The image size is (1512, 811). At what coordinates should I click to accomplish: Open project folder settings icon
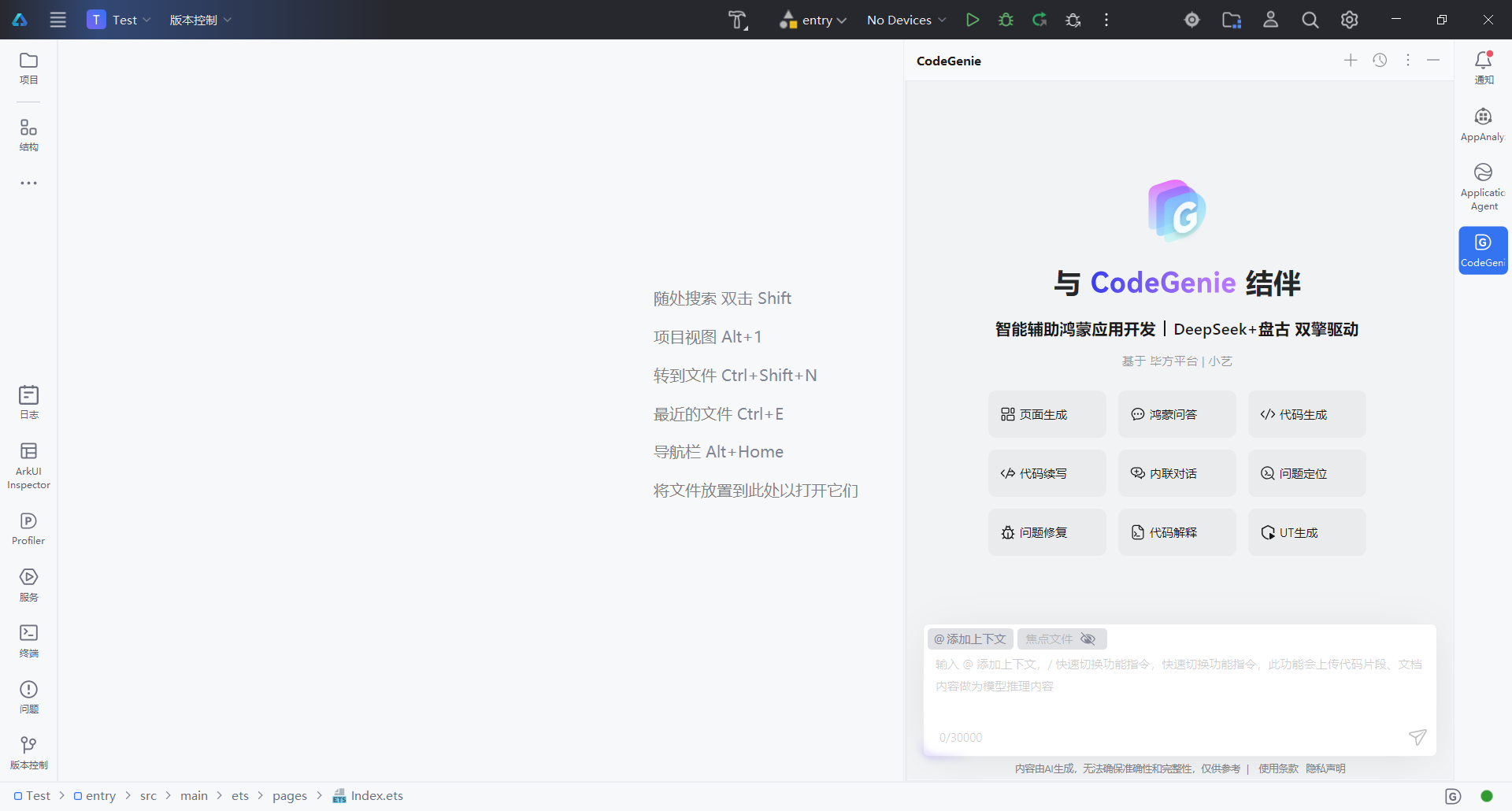(x=1232, y=20)
